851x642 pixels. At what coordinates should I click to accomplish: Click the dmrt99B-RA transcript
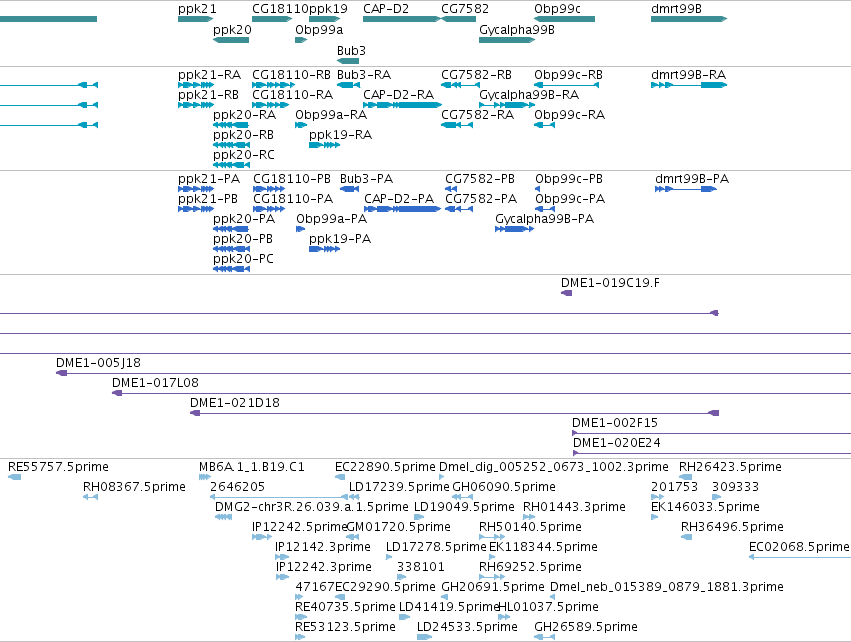(x=689, y=85)
